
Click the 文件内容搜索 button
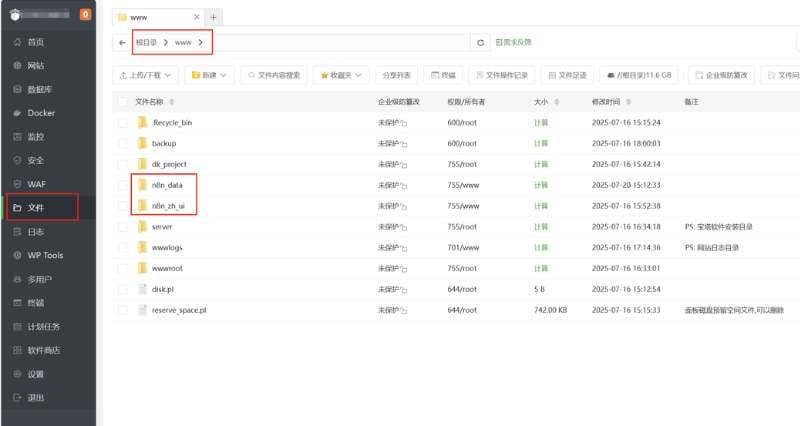(274, 75)
